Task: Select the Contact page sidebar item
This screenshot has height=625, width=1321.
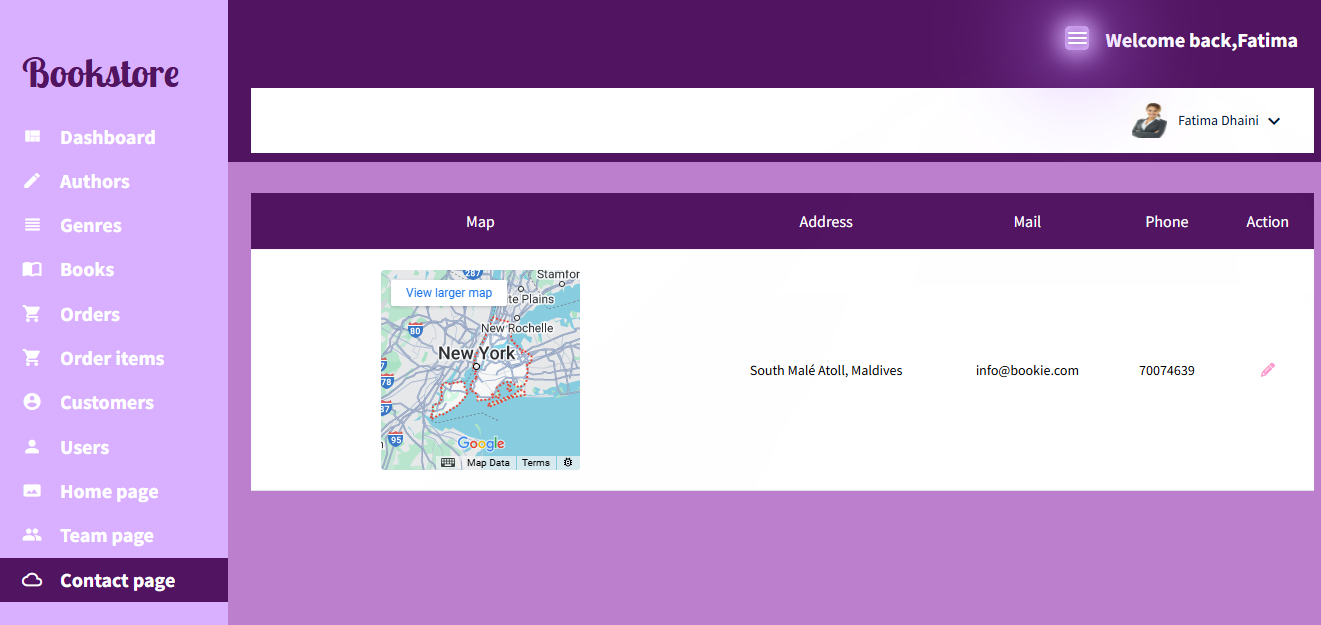Action: pos(117,580)
